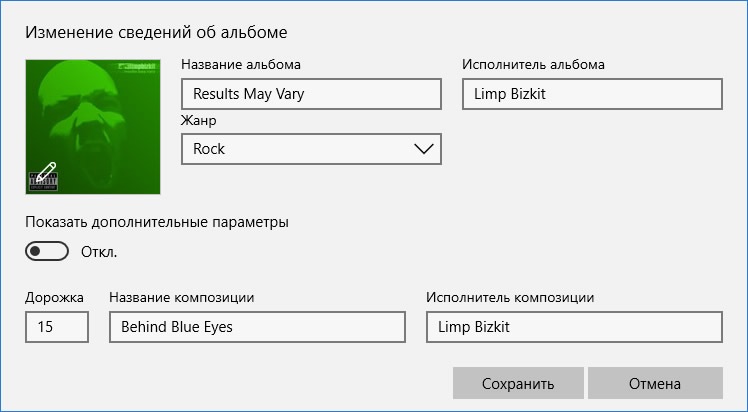748x412 pixels.
Task: Click the Изменение сведений об альбоме dialog title
Action: pos(156,32)
